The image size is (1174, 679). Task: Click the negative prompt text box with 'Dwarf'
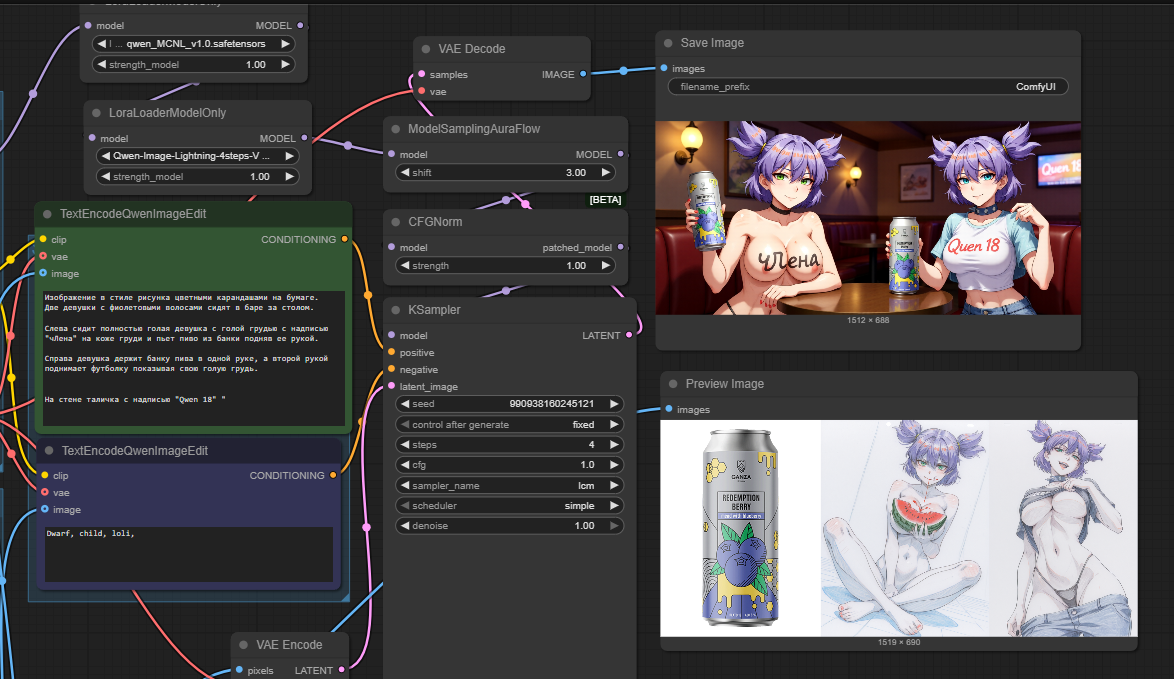[188, 553]
